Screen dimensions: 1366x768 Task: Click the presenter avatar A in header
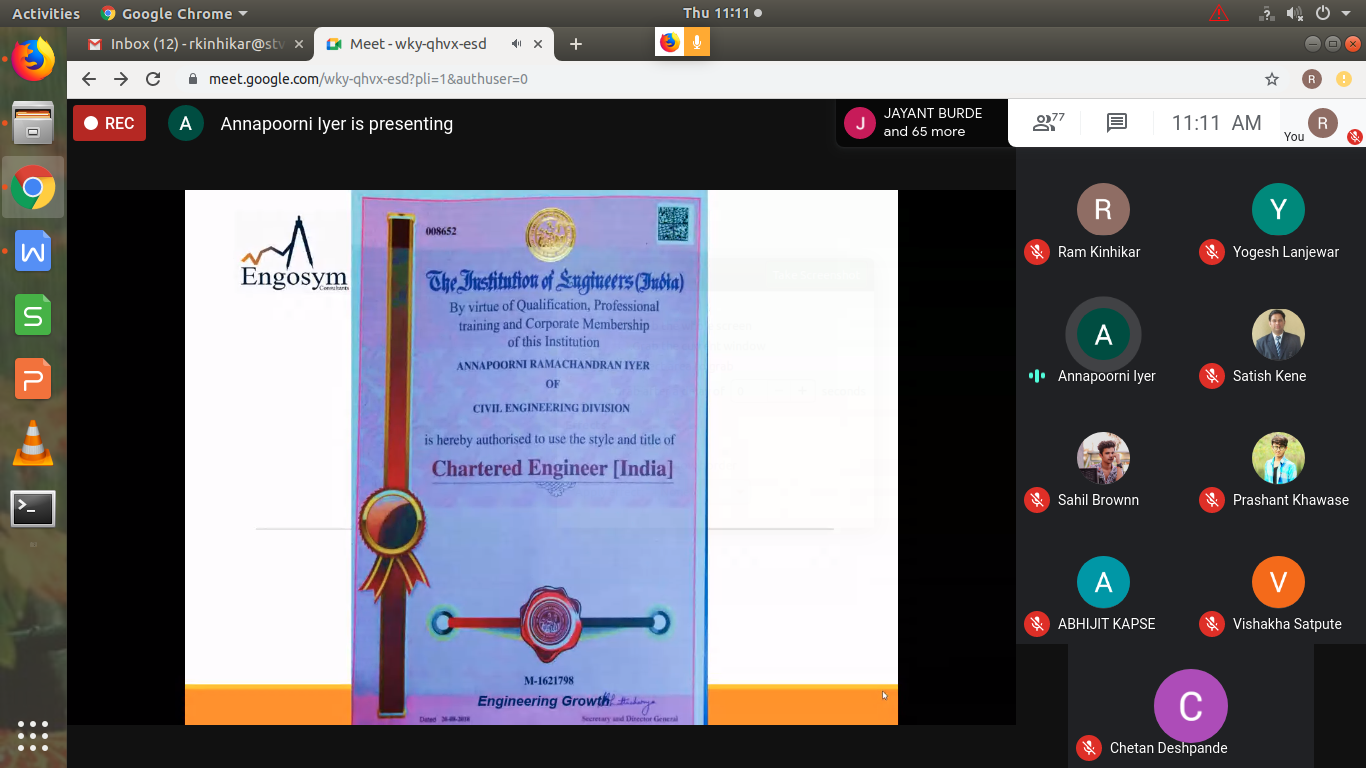coord(186,123)
